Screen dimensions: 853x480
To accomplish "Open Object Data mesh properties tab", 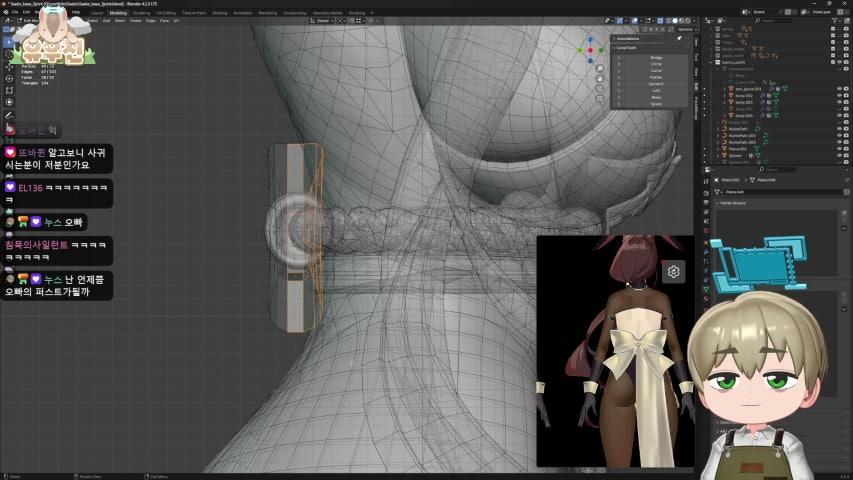I will [x=706, y=290].
